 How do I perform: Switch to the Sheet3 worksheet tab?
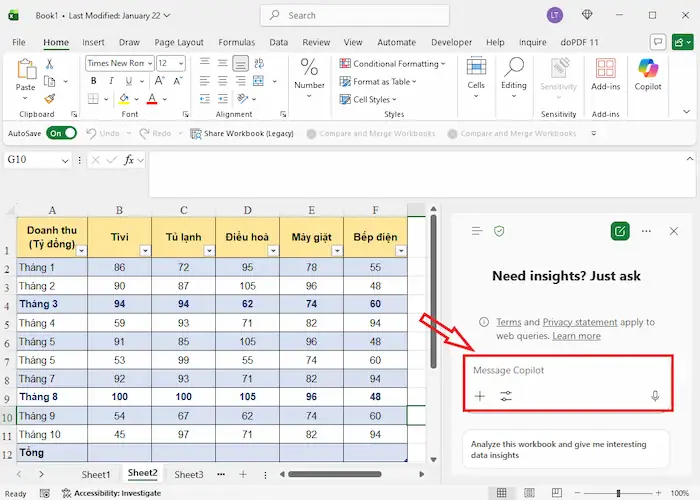pos(188,474)
